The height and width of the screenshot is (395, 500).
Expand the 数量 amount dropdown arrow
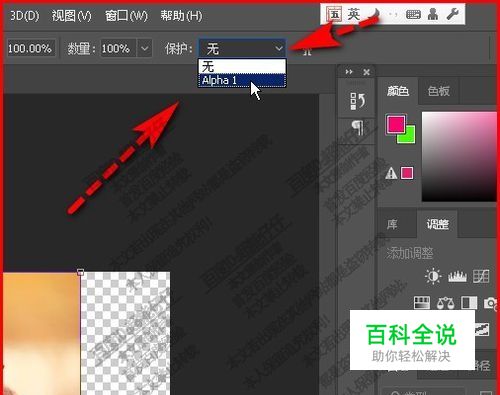coord(145,49)
